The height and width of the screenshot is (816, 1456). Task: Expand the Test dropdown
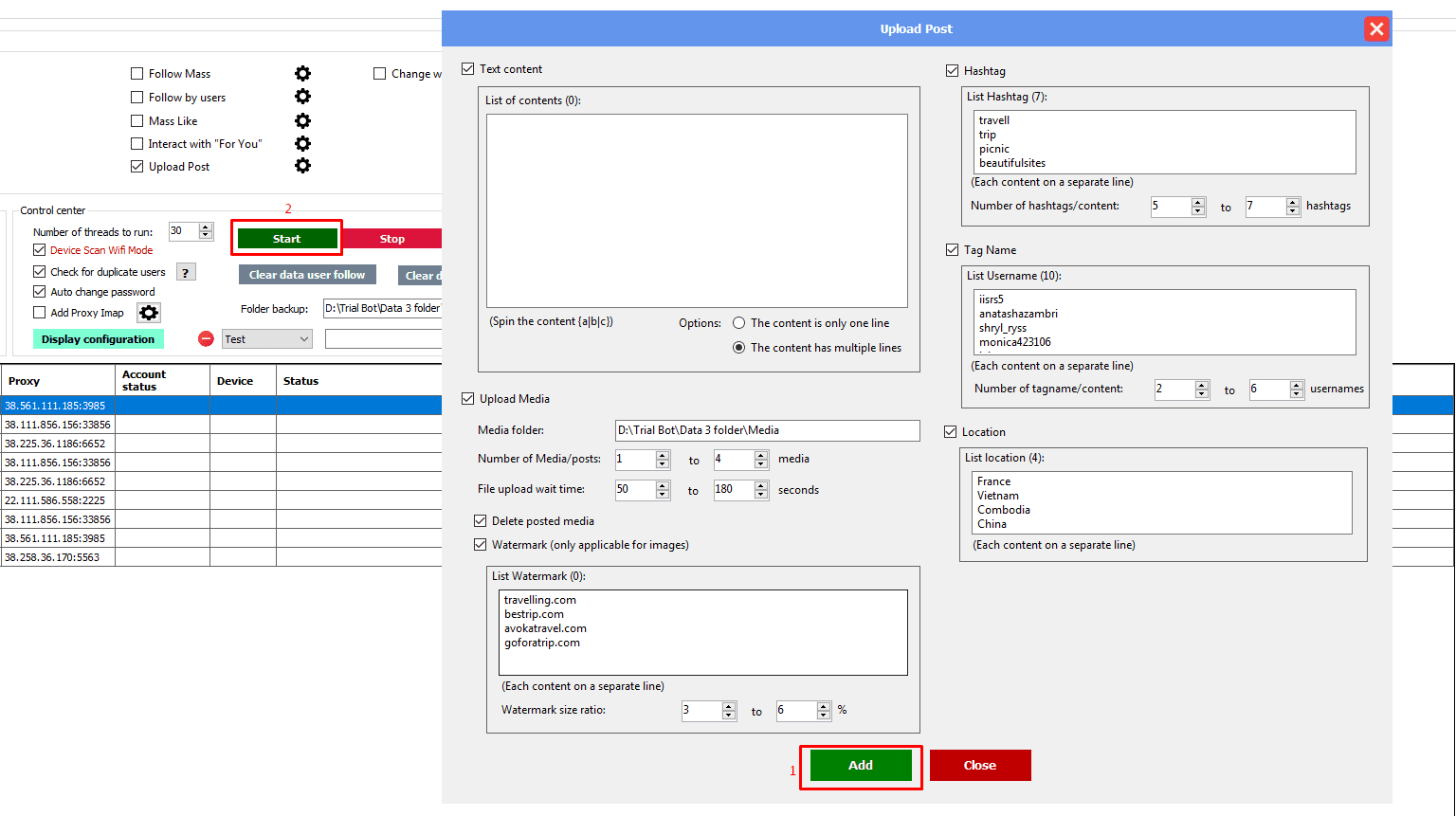click(x=304, y=339)
